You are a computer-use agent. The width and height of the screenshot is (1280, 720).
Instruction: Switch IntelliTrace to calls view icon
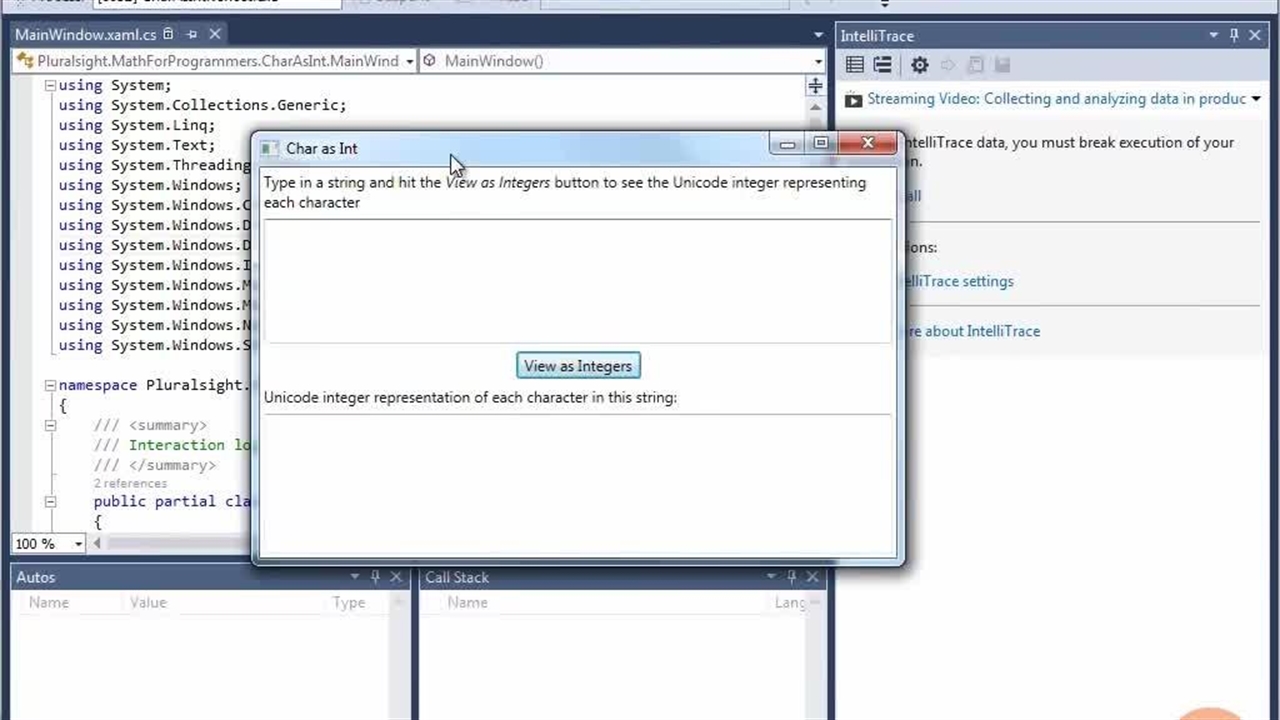[882, 65]
